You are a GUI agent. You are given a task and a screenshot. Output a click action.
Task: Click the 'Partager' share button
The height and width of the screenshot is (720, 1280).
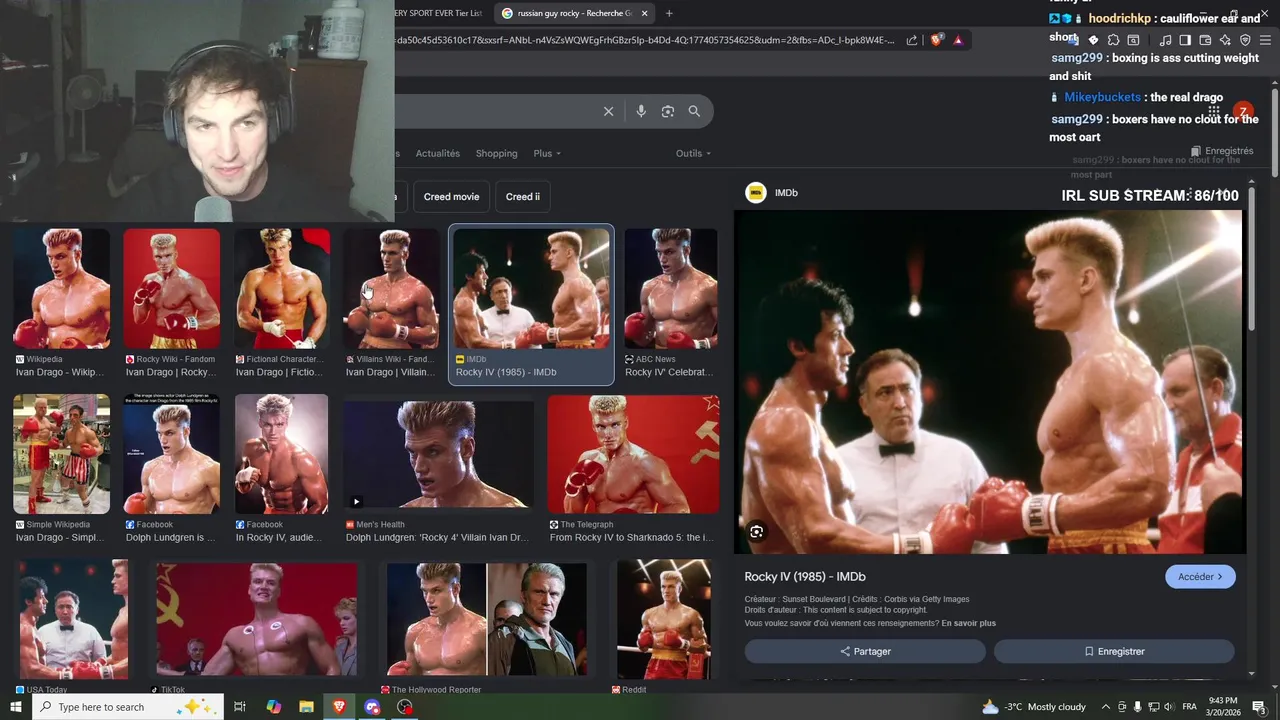click(865, 651)
